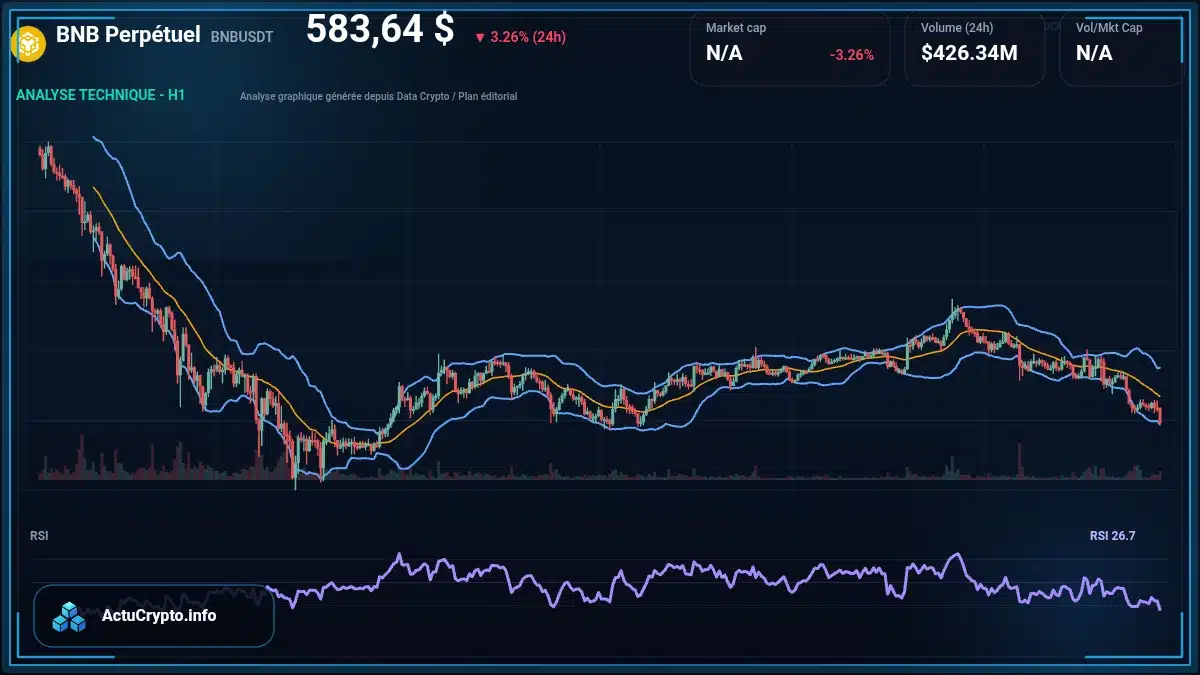Click the ANALYSE TECHNIQUE - H1 heading
The image size is (1200, 675).
click(x=101, y=95)
